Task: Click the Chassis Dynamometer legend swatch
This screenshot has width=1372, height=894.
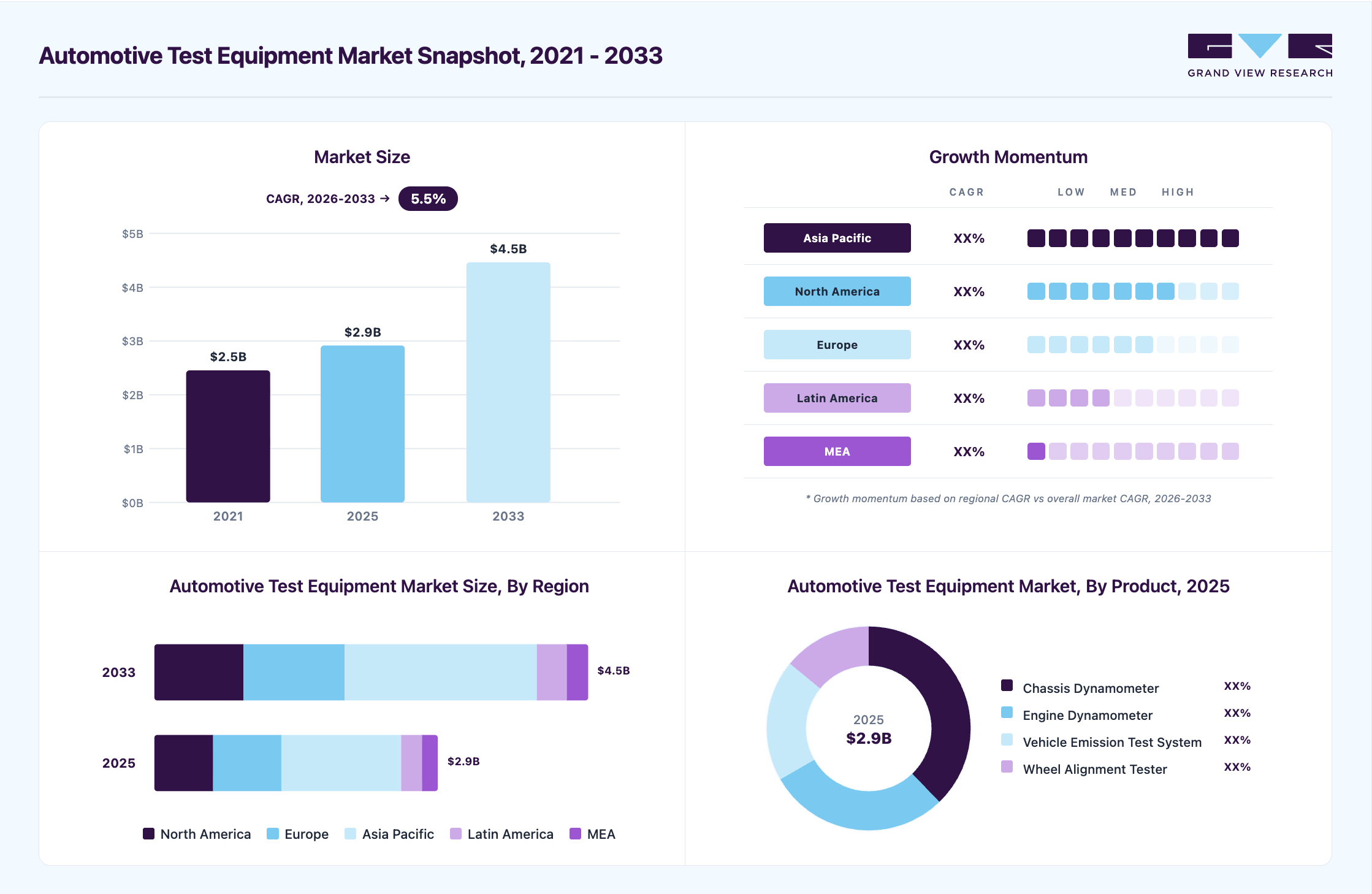Action: 1007,685
